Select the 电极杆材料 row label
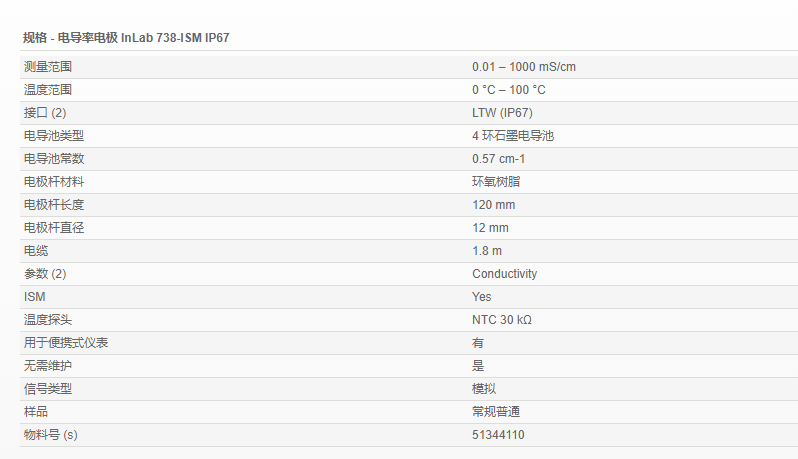Viewport: 798px width, 459px height. (x=54, y=182)
